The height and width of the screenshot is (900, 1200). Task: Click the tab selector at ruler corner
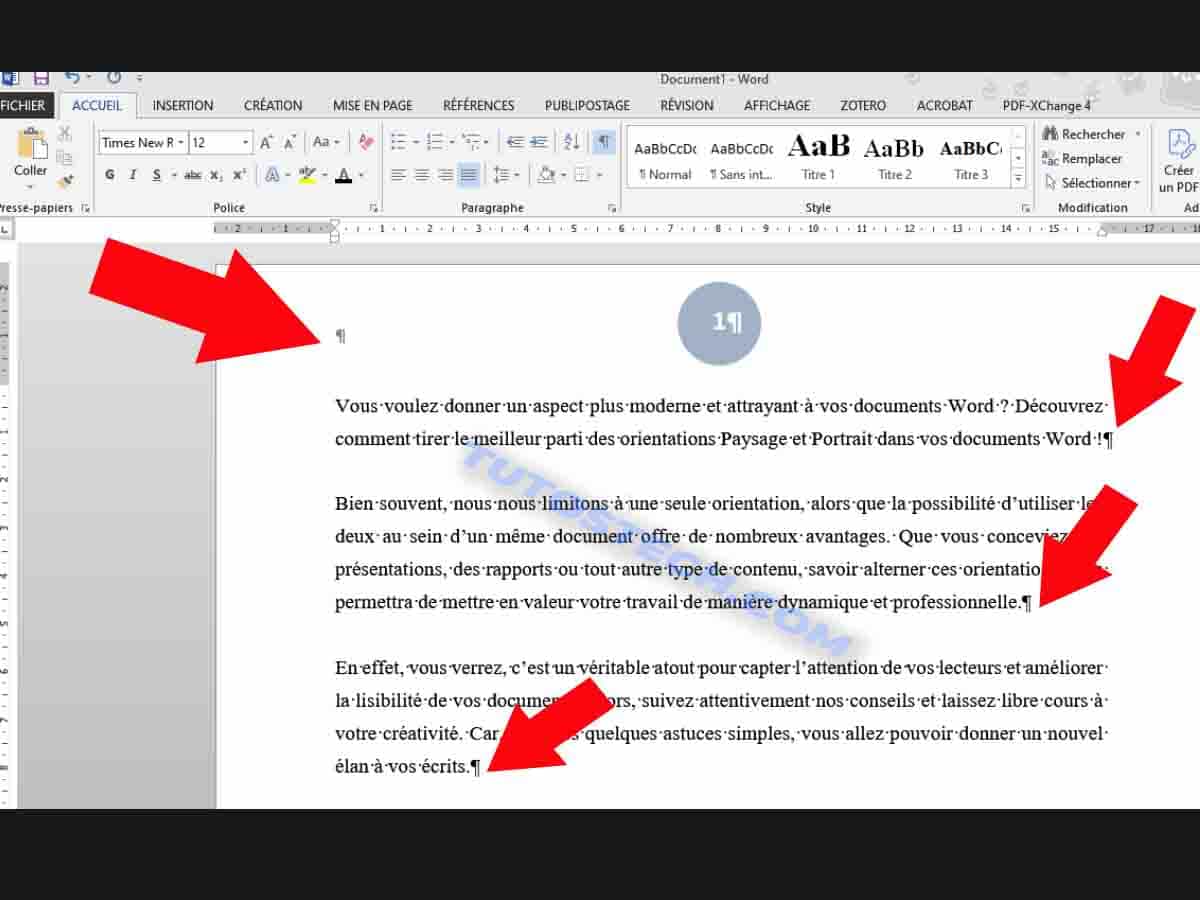(x=6, y=230)
